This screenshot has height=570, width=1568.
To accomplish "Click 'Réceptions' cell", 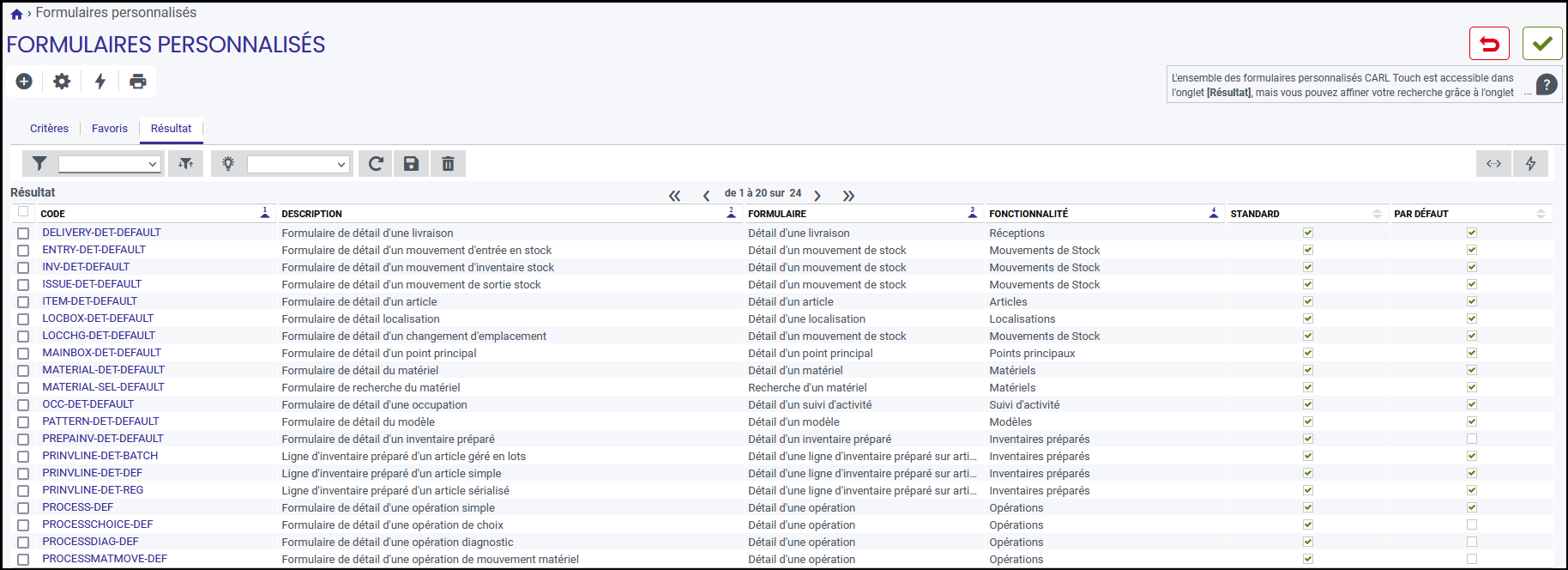I will [x=1016, y=233].
